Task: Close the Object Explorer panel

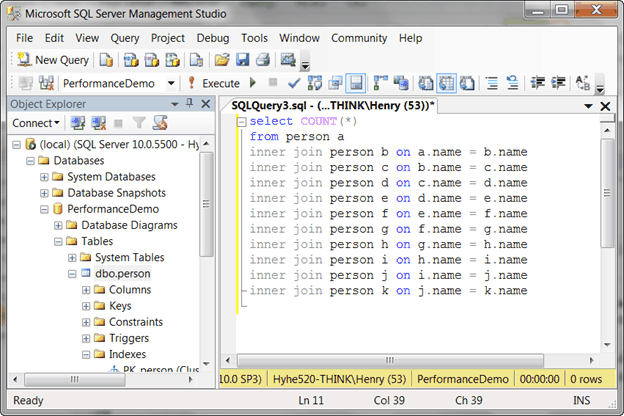Action: pyautogui.click(x=206, y=104)
